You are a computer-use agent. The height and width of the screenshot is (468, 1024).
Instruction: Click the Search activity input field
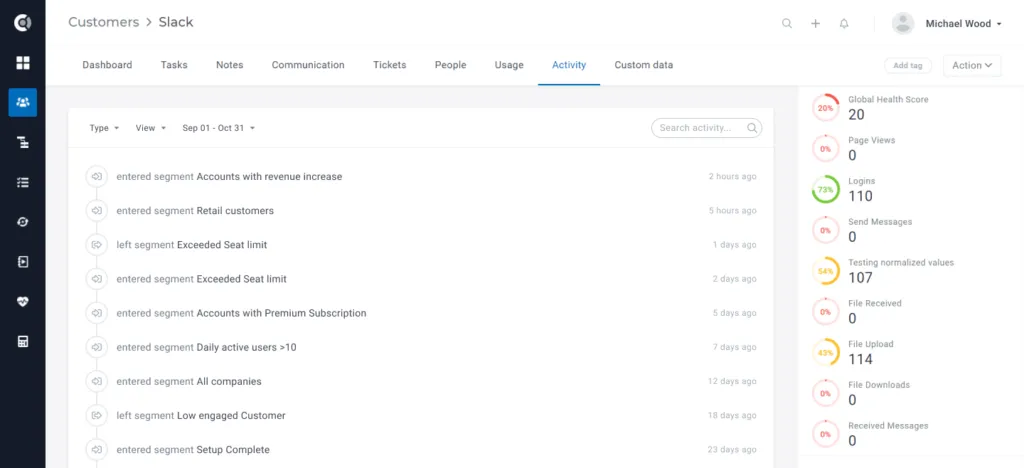pyautogui.click(x=707, y=128)
